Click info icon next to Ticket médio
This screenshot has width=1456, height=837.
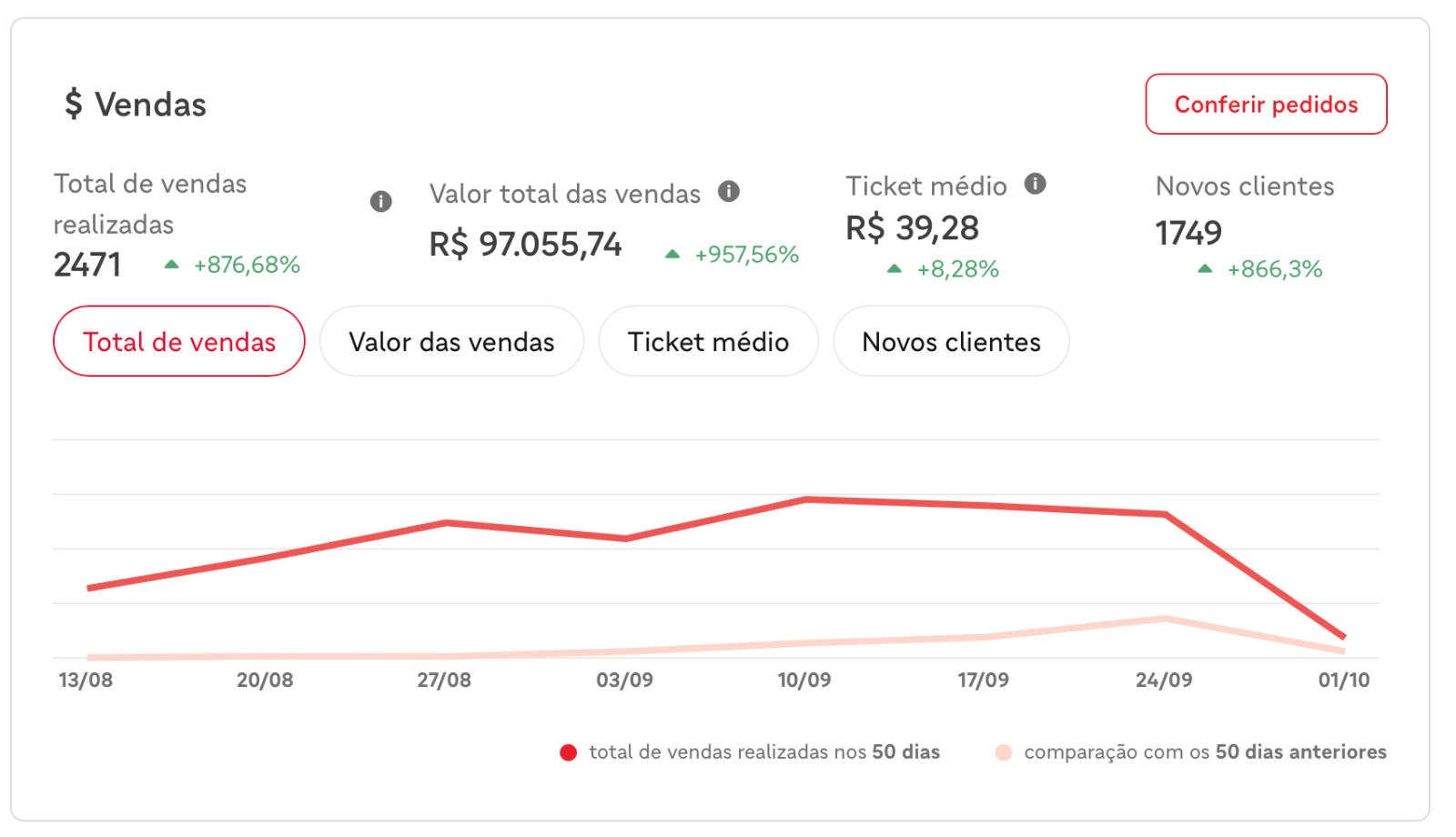pyautogui.click(x=1036, y=184)
